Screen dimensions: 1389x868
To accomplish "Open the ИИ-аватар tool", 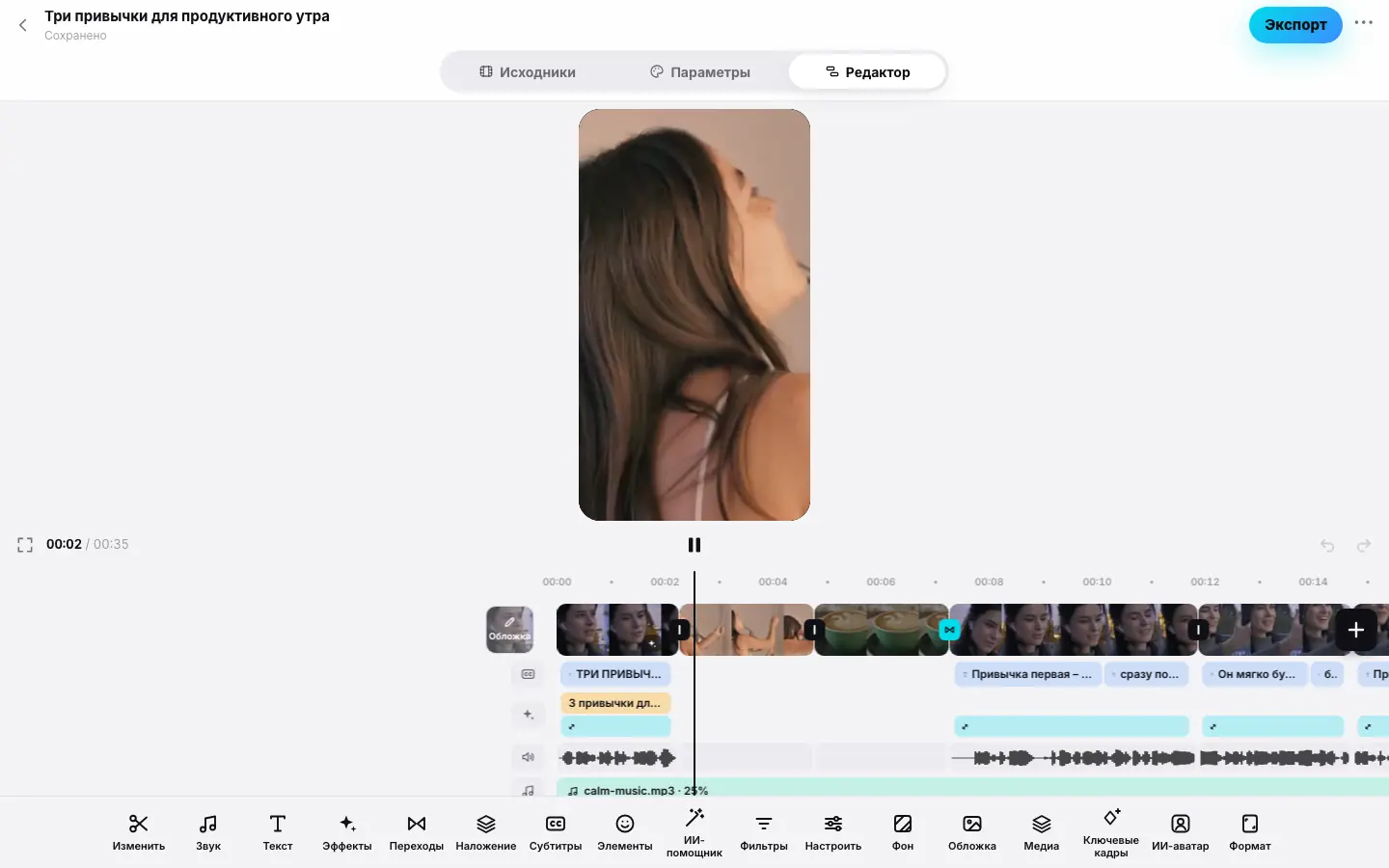I will [x=1181, y=833].
